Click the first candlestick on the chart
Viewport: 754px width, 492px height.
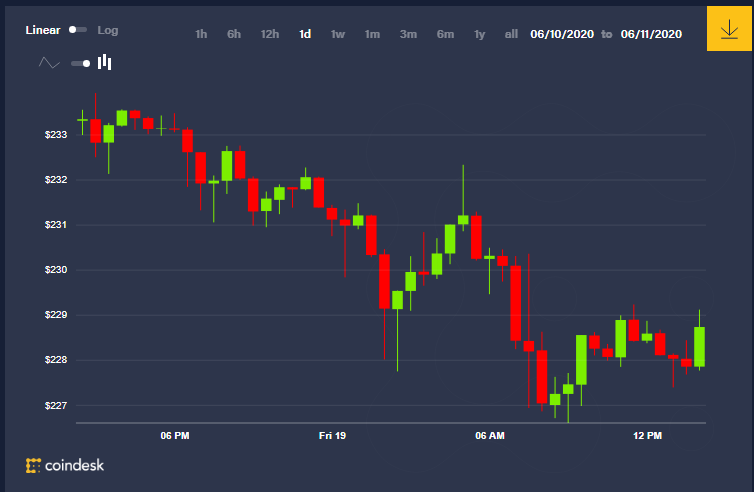coord(82,120)
